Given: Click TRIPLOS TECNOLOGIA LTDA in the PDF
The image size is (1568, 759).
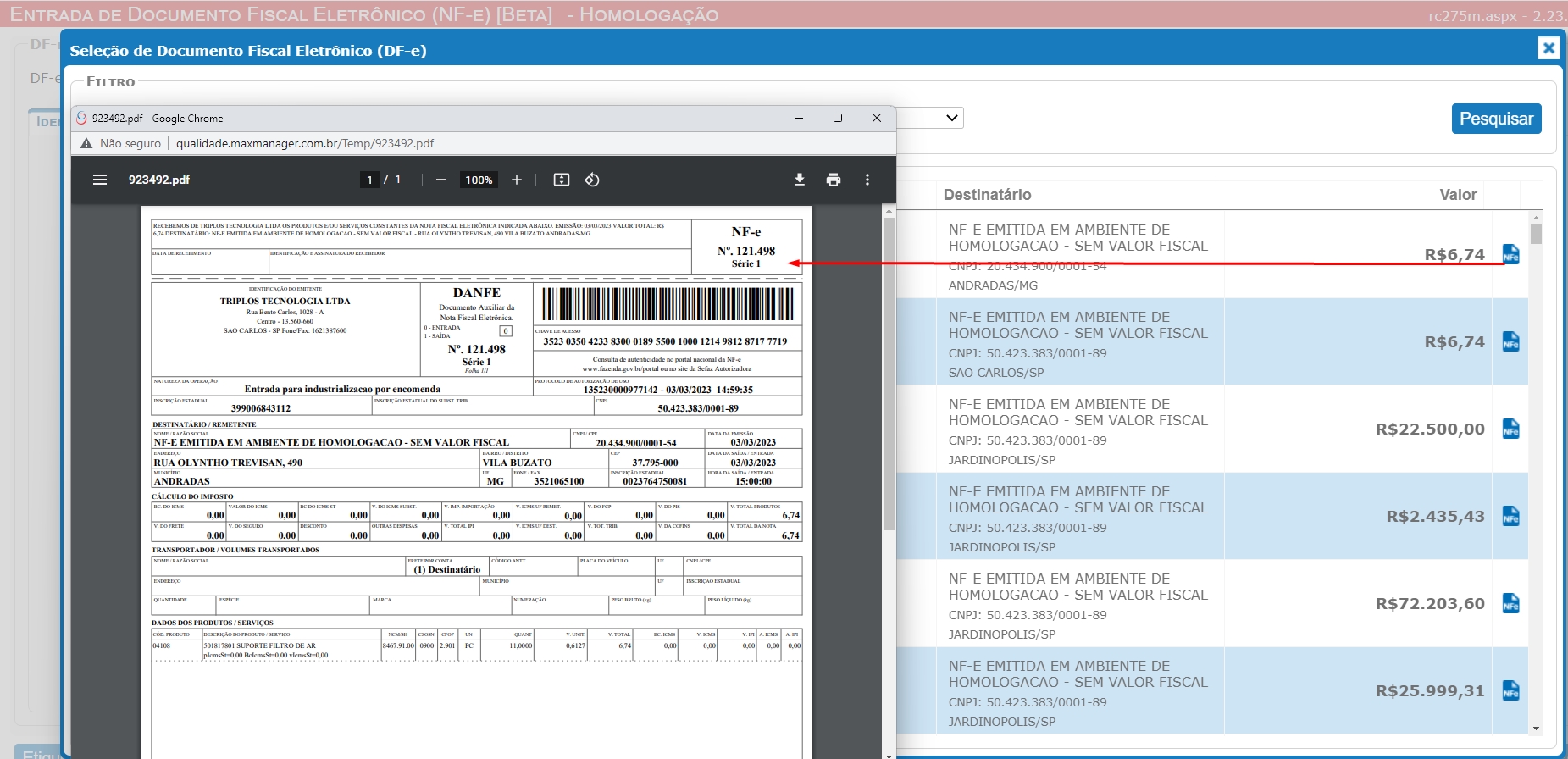Looking at the screenshot, I should click(x=285, y=301).
